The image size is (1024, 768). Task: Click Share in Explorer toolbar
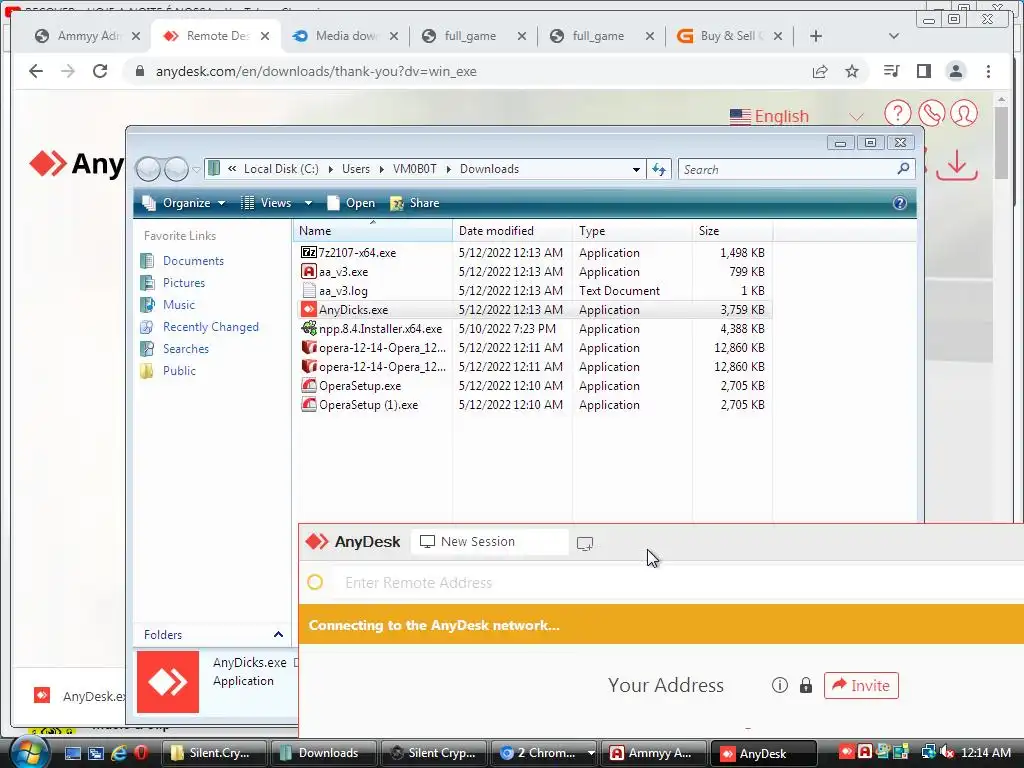[x=415, y=203]
